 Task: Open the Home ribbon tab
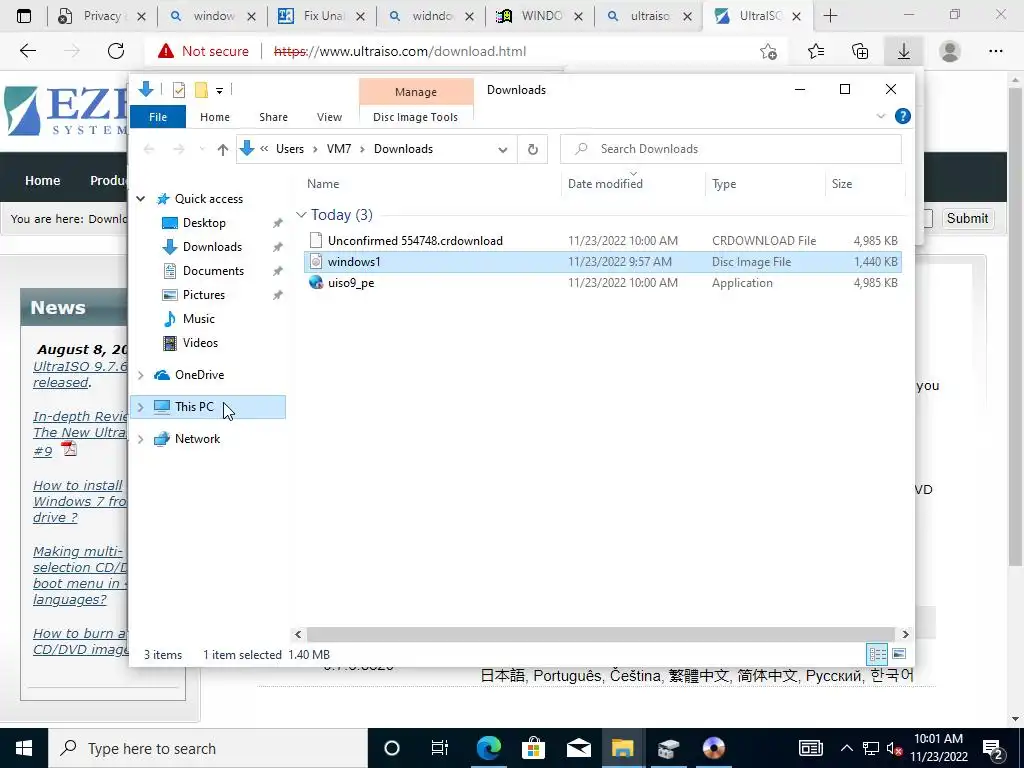[x=215, y=117]
